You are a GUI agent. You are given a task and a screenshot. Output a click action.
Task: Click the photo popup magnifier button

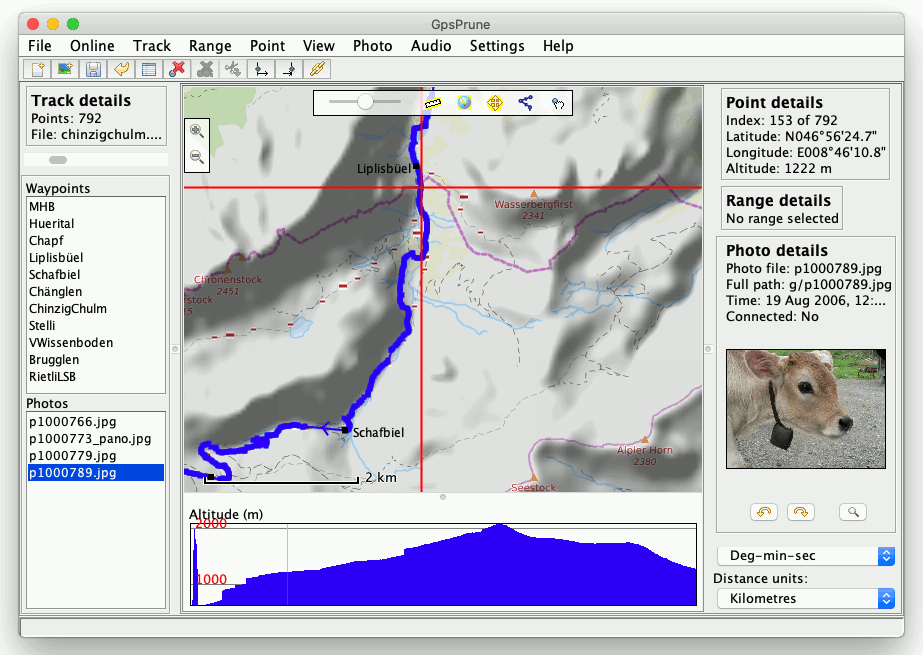[853, 512]
